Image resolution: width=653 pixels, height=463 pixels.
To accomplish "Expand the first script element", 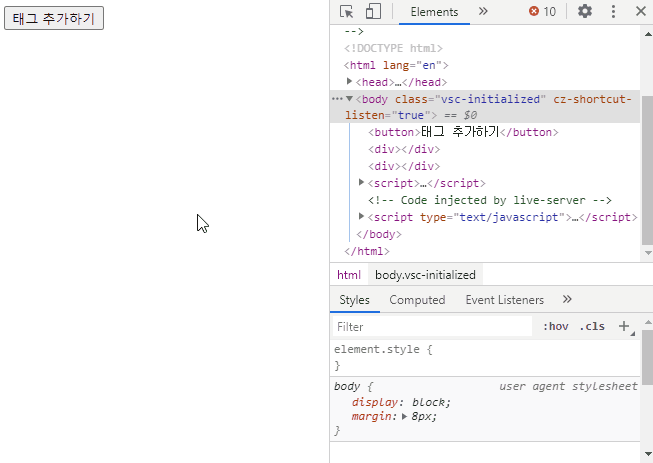I will [x=361, y=182].
